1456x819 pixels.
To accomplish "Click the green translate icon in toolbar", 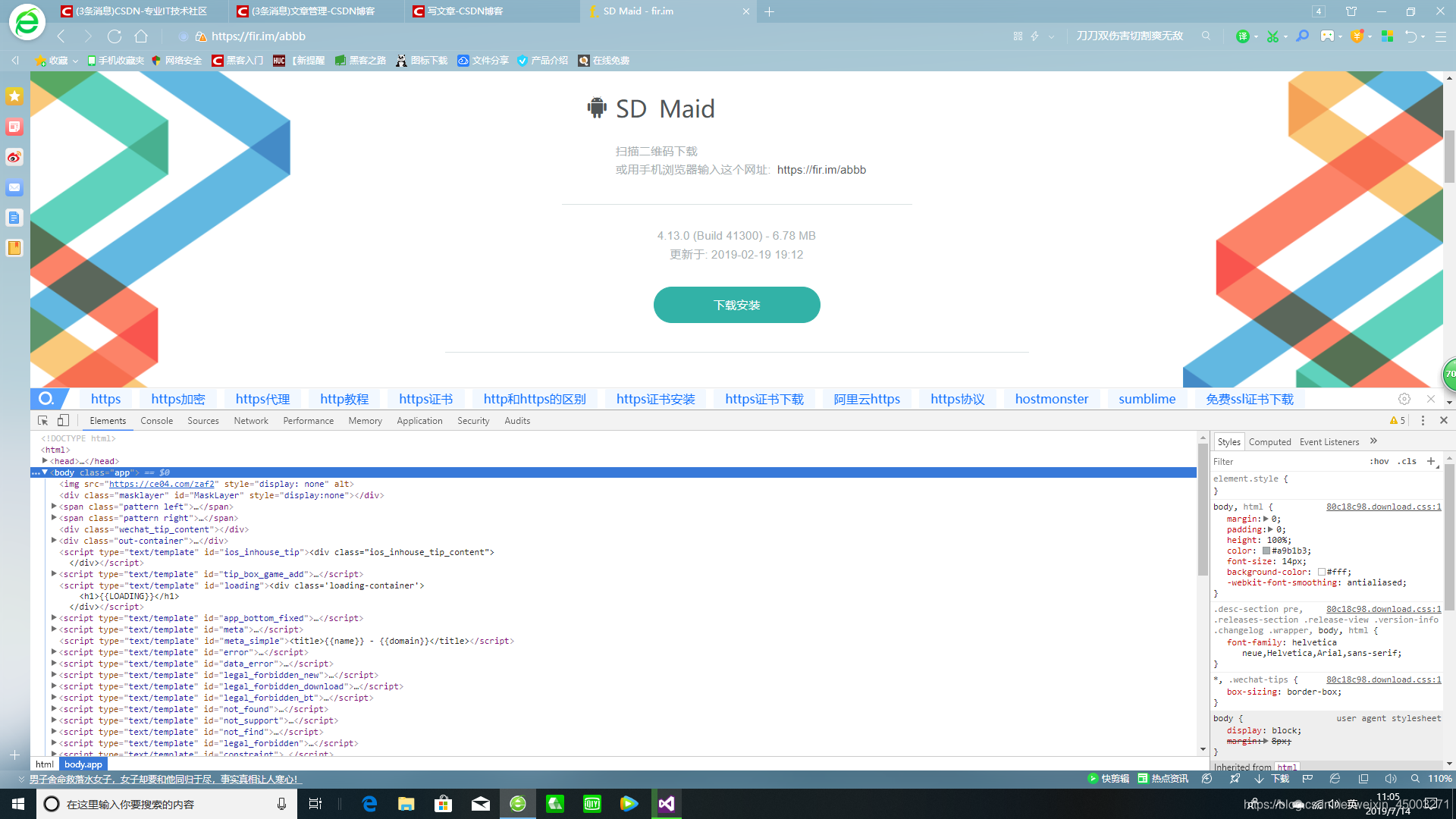I will 1242,36.
